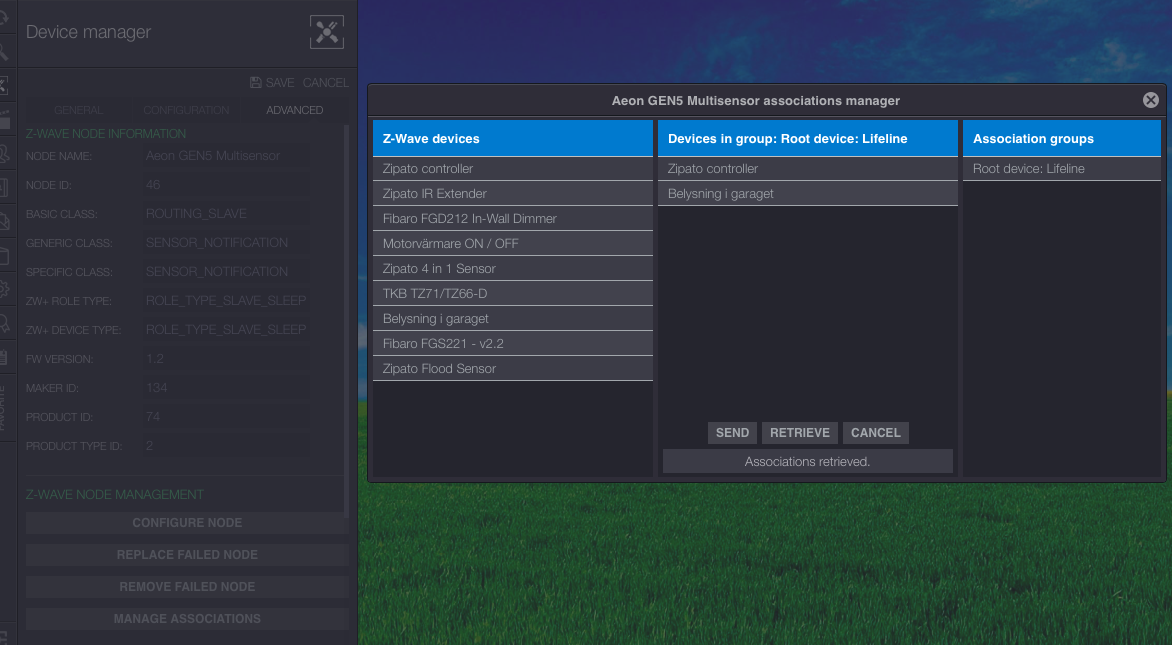Select the Root device: Lifeline association group

click(x=1061, y=169)
